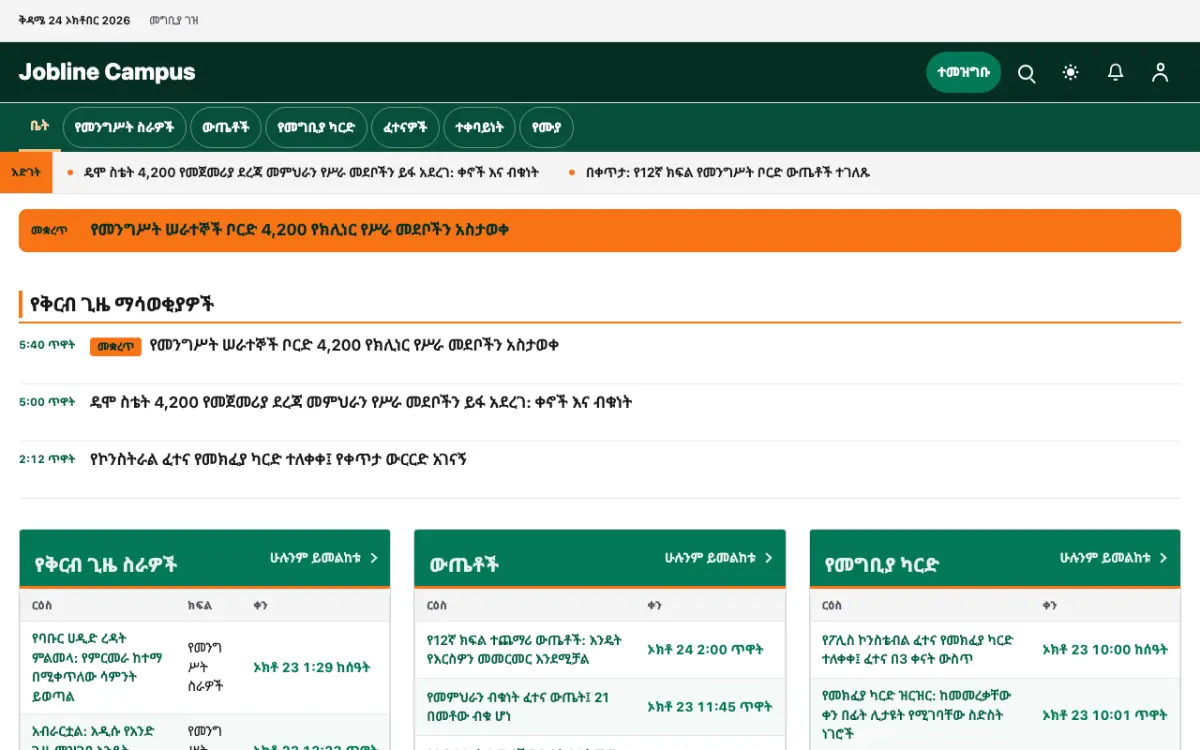This screenshot has height=750, width=1200.
Task: Open the 5:40 ጥዋት notification headline
Action: point(354,345)
